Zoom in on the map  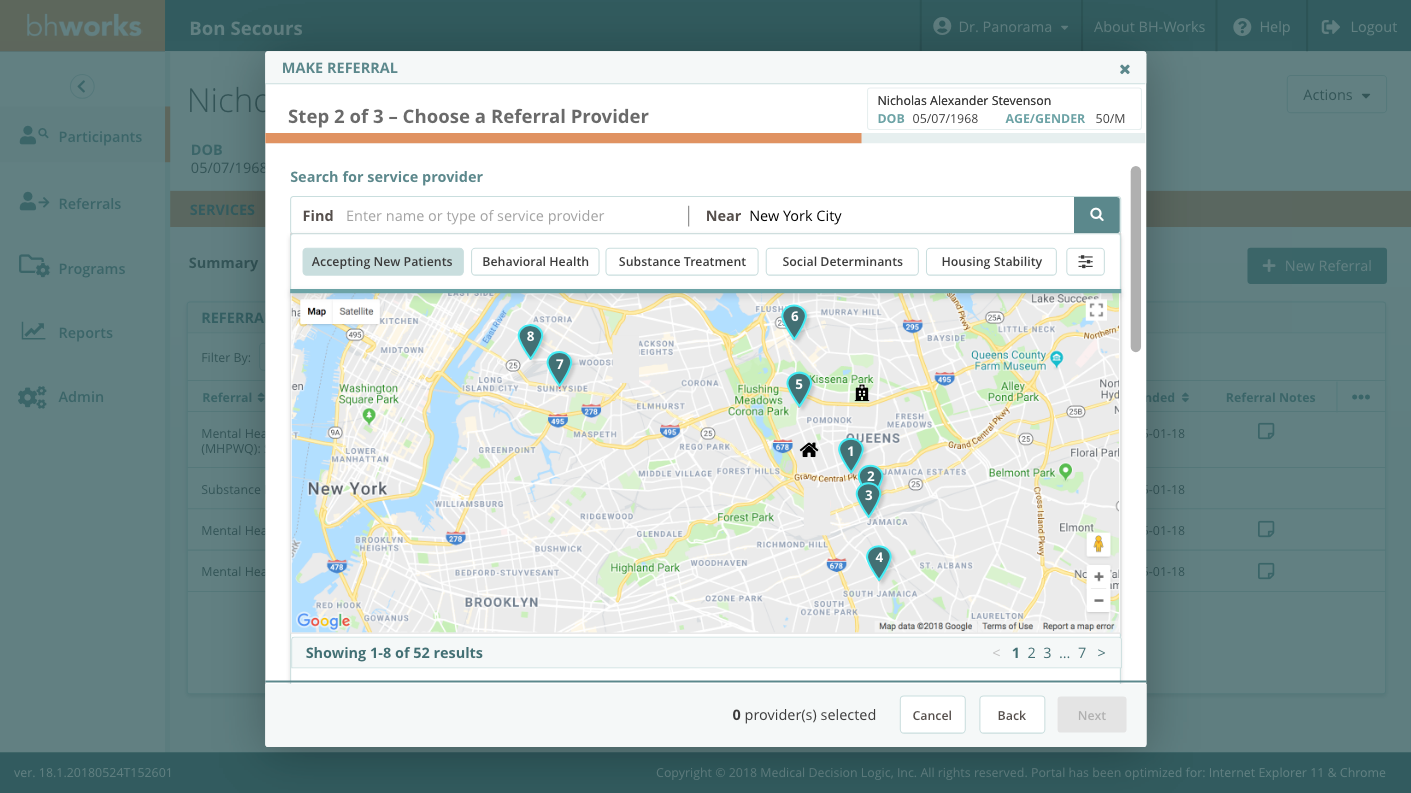point(1099,577)
